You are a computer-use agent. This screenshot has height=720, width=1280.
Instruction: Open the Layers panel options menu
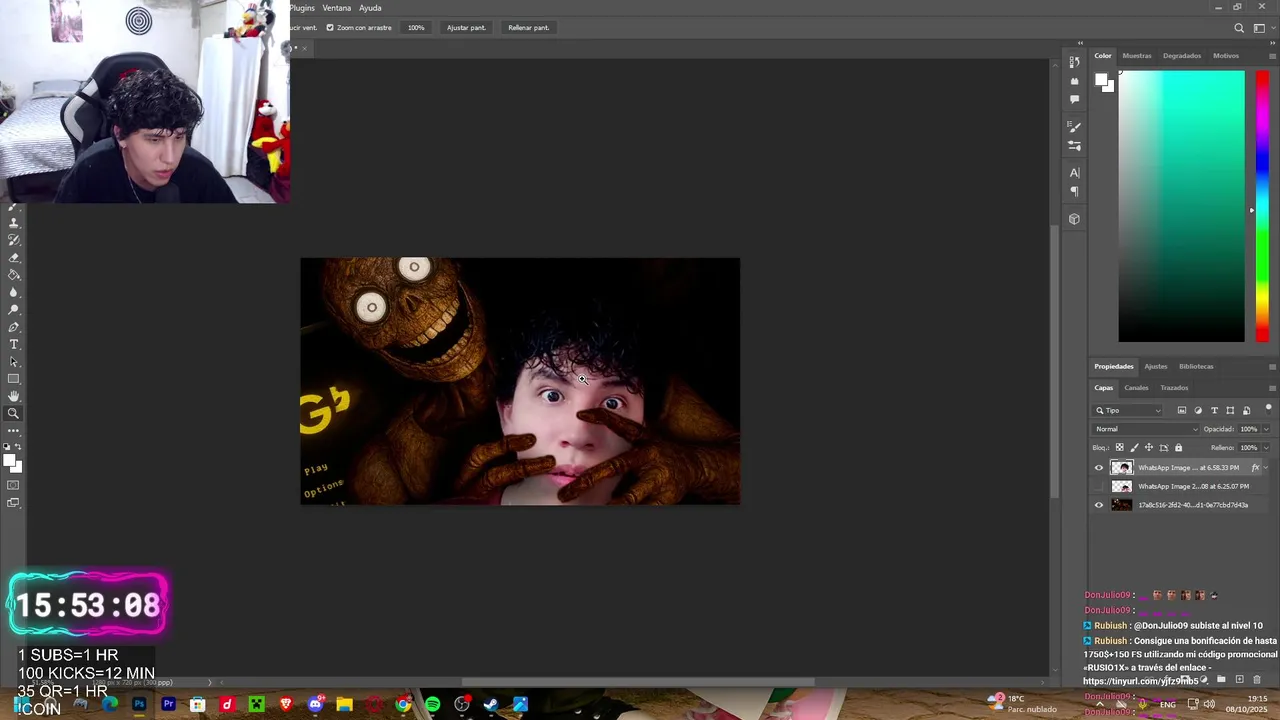pyautogui.click(x=1271, y=388)
